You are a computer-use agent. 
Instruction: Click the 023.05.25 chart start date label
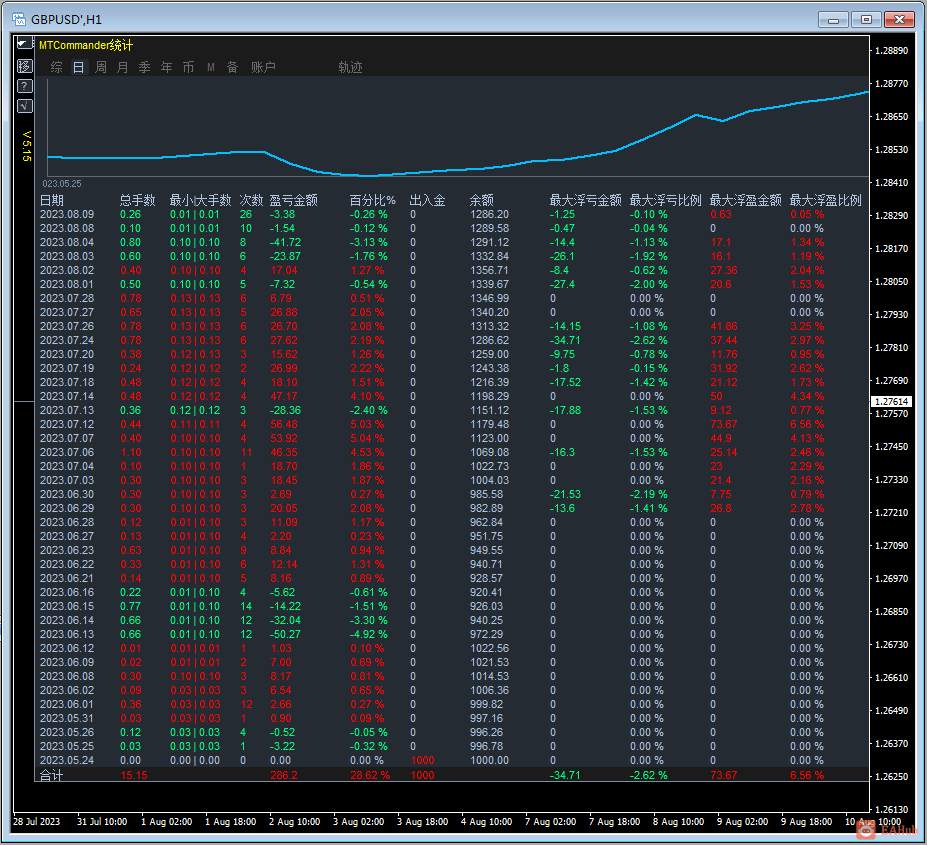click(x=62, y=184)
